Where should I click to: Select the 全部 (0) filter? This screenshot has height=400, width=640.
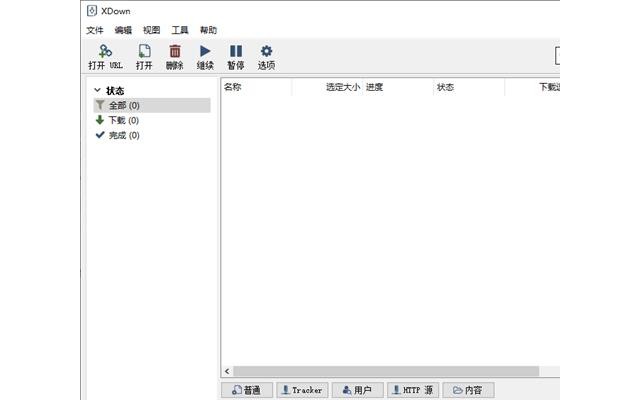pos(152,105)
